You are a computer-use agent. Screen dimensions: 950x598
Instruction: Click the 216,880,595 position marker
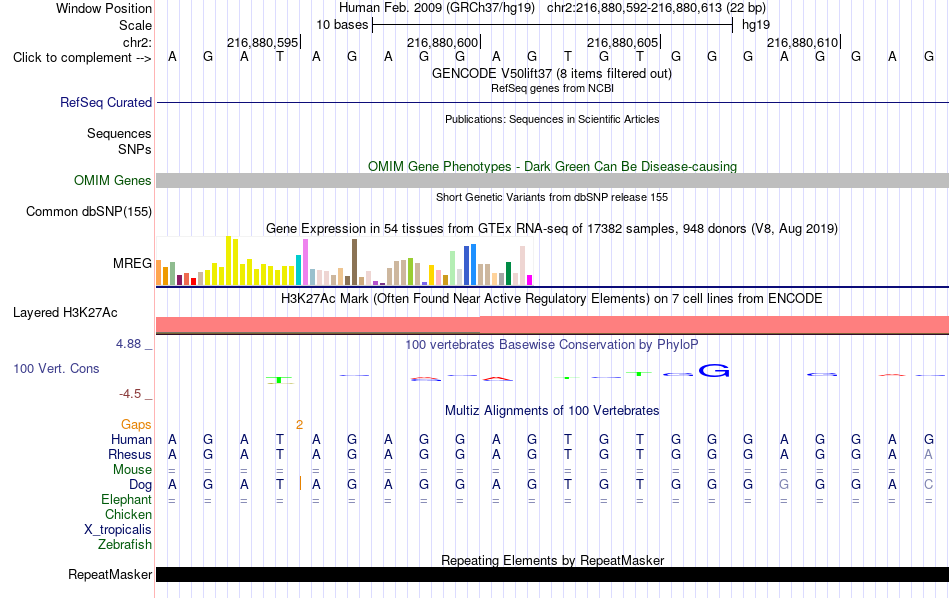tap(263, 42)
